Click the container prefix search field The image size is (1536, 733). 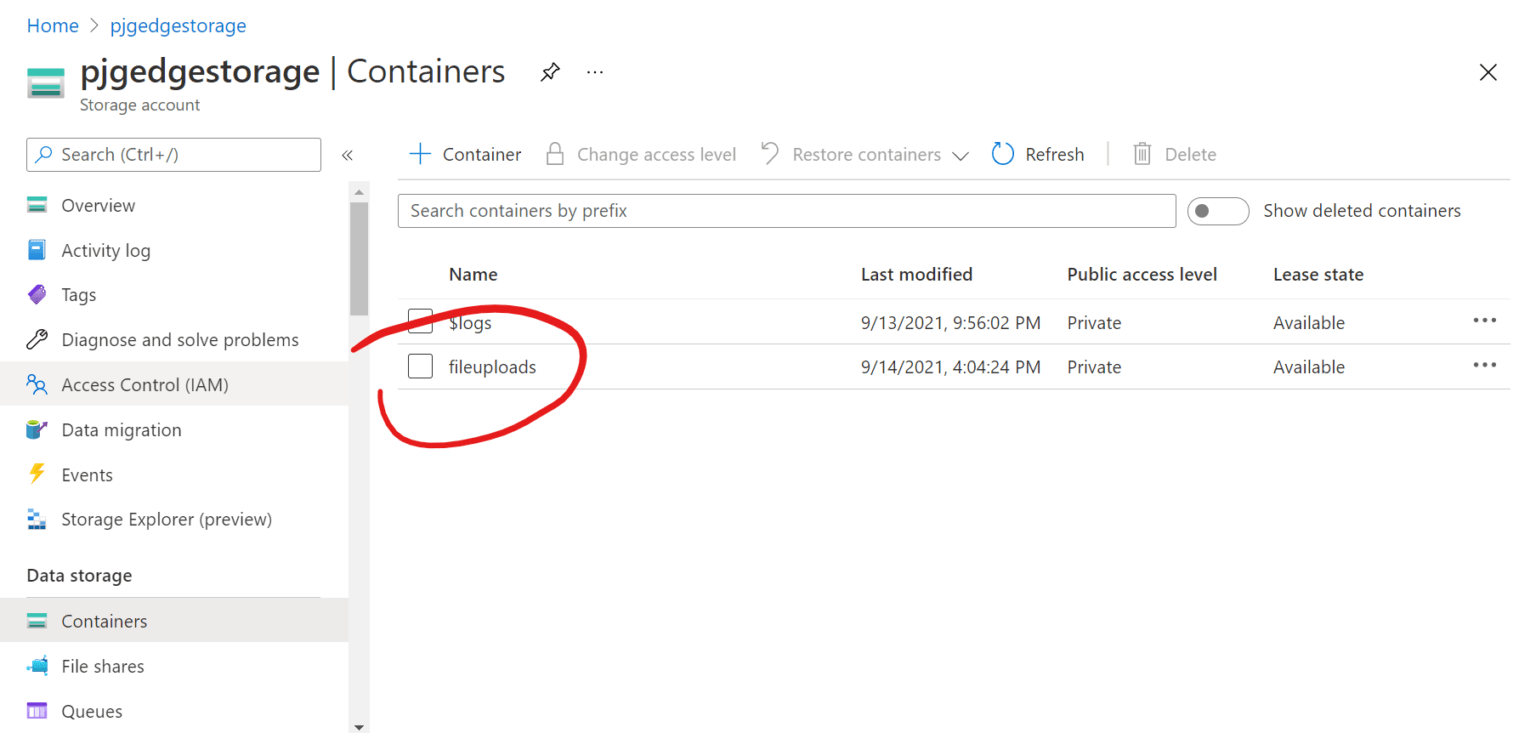point(787,210)
